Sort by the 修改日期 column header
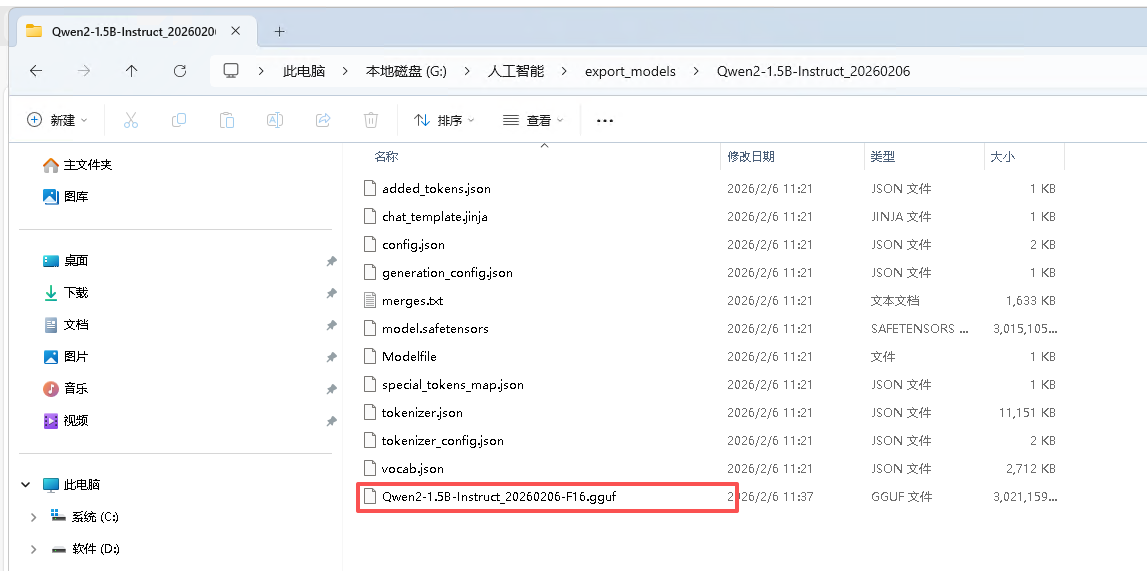Viewport: 1147px width, 571px height. click(x=751, y=156)
